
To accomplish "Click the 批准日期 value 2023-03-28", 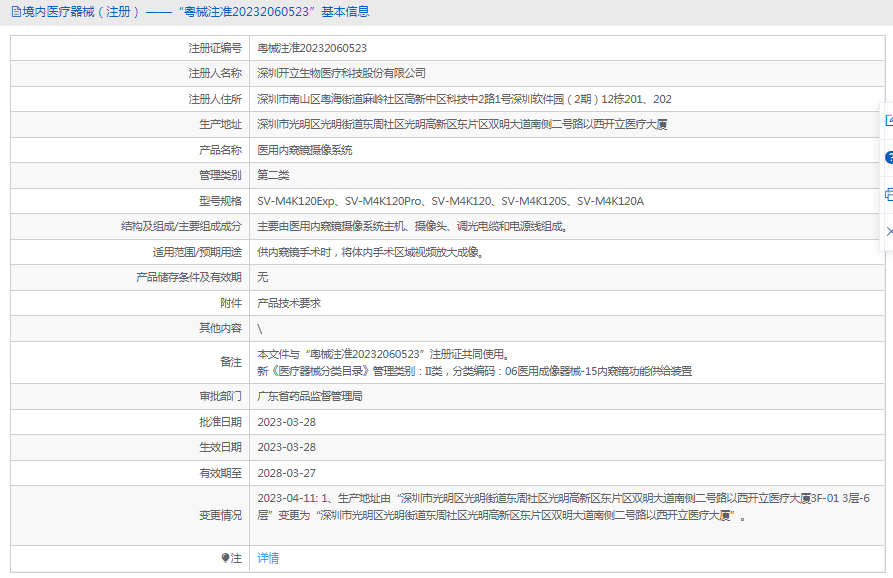I will 286,422.
